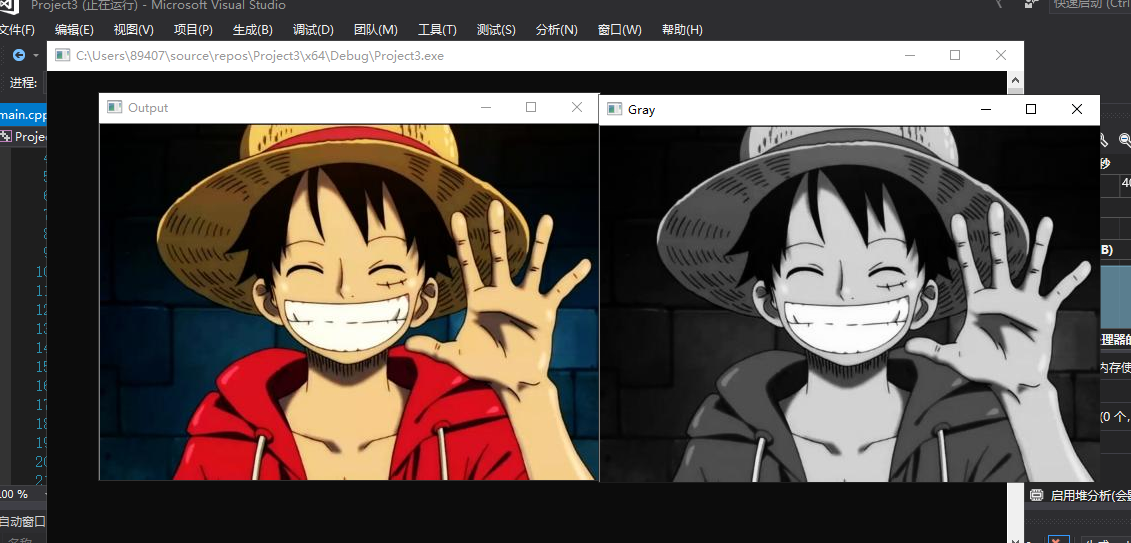
Task: Click the feedback icon beside quick launch
Action: [x=1031, y=5]
